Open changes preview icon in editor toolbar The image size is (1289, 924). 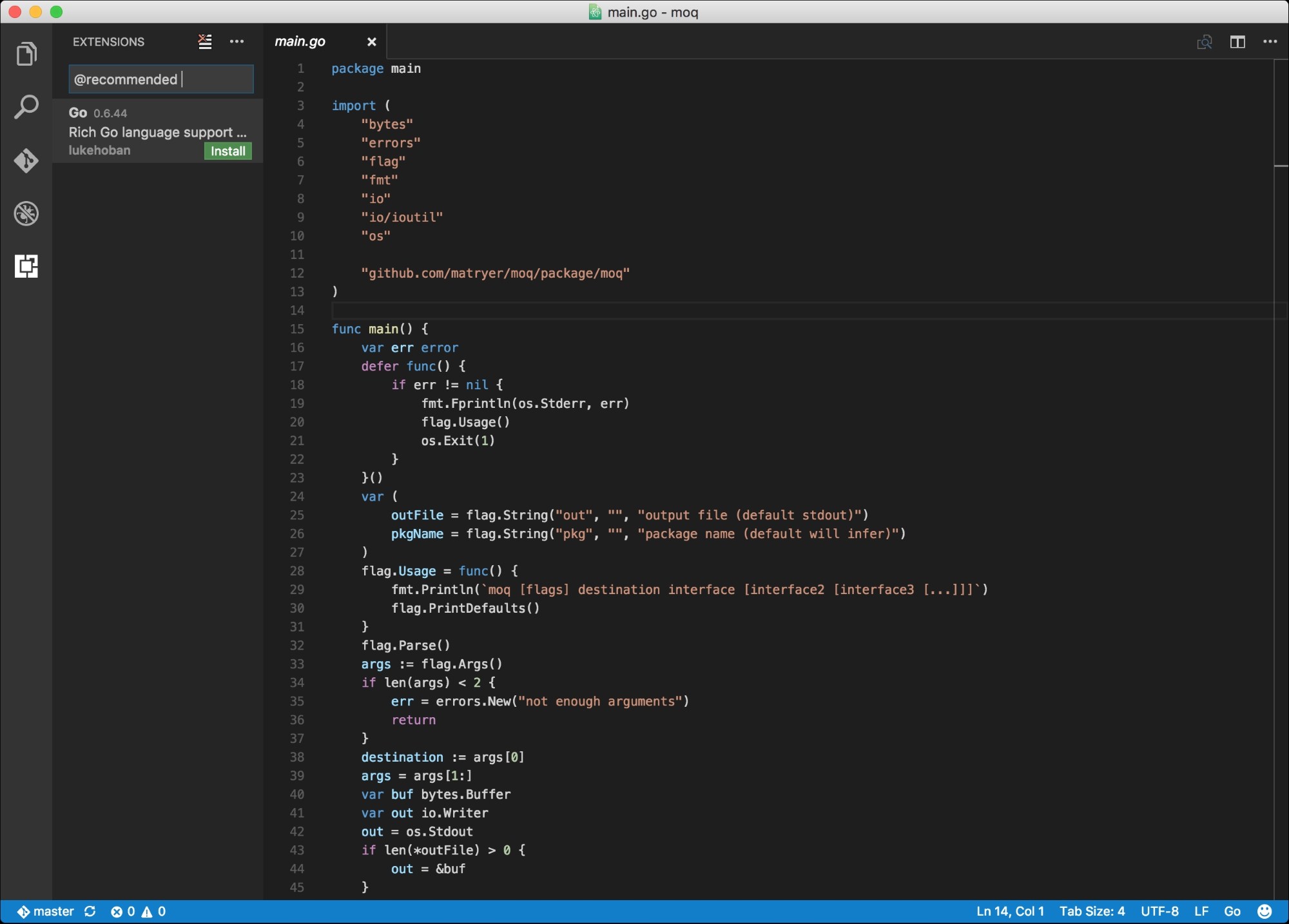1204,42
